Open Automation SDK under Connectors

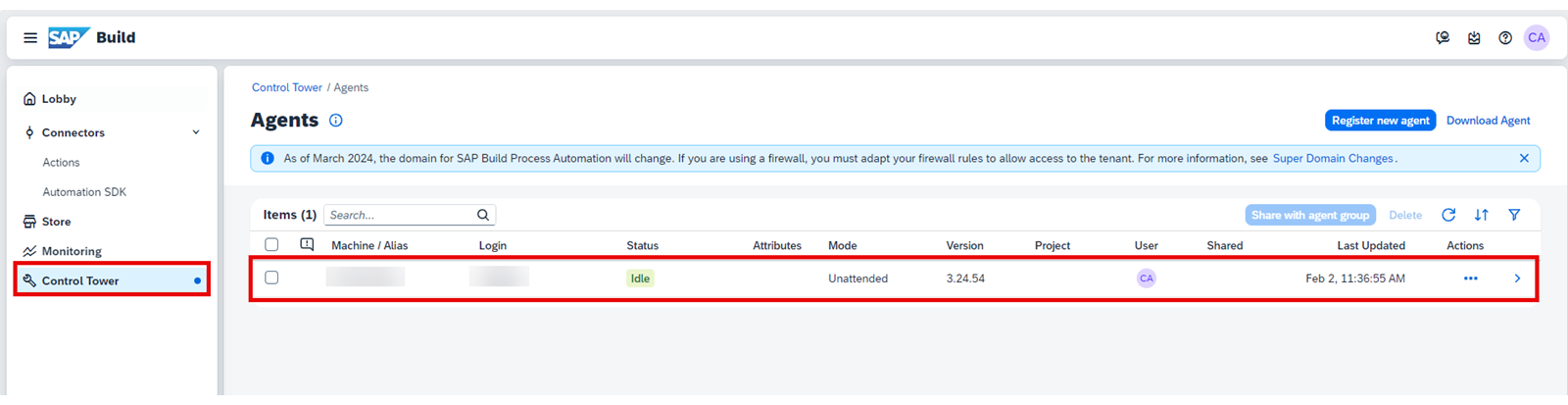tap(84, 192)
